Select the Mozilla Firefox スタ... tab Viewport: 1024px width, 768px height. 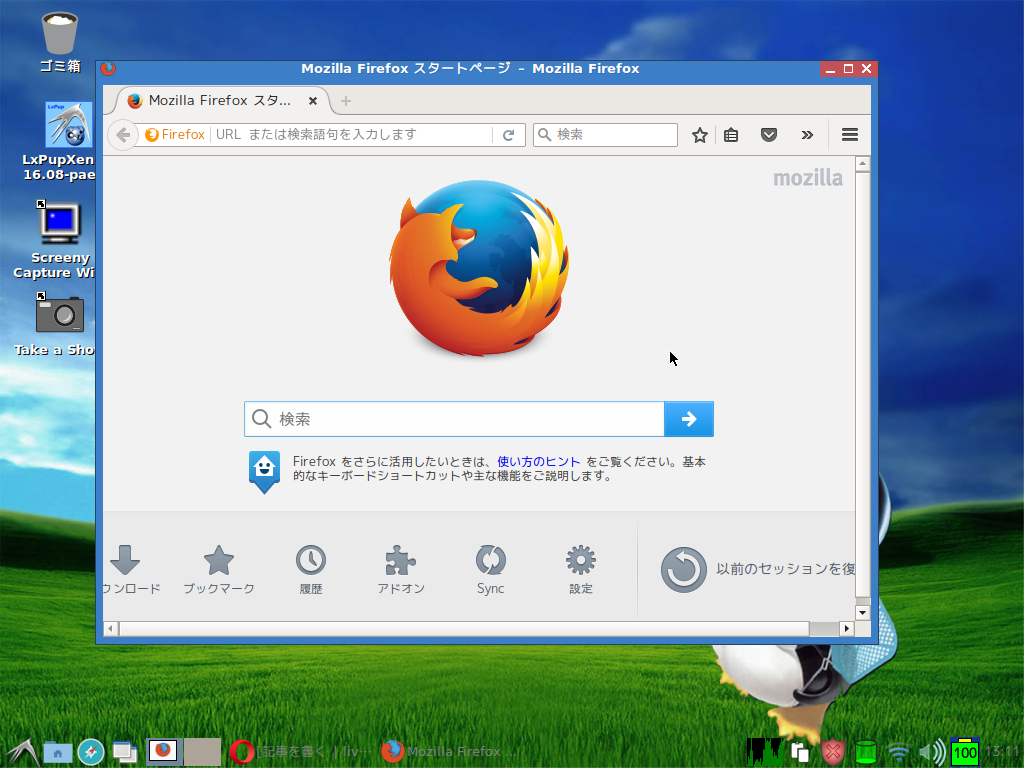coord(221,101)
